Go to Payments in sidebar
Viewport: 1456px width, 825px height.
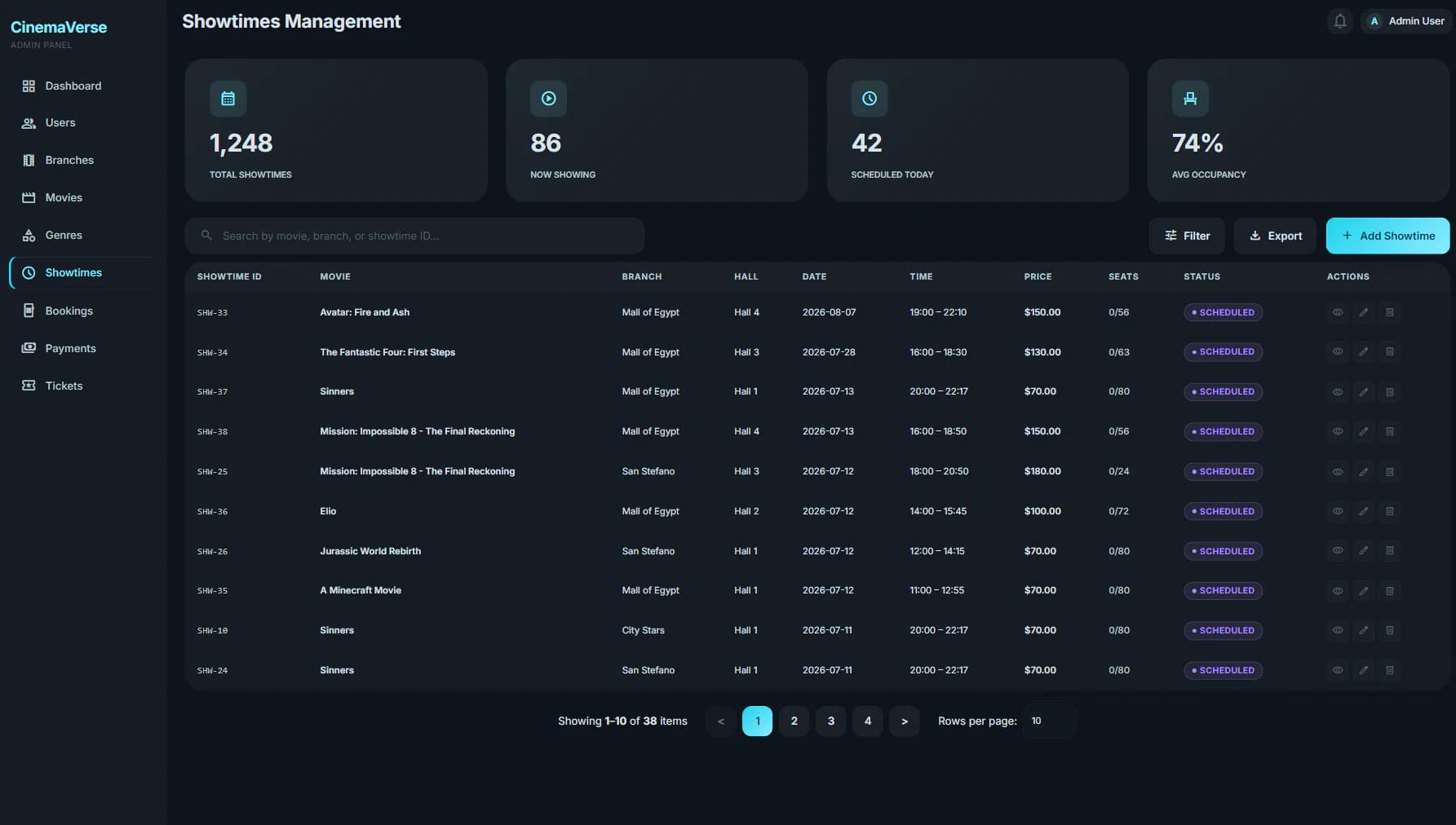pos(82,348)
